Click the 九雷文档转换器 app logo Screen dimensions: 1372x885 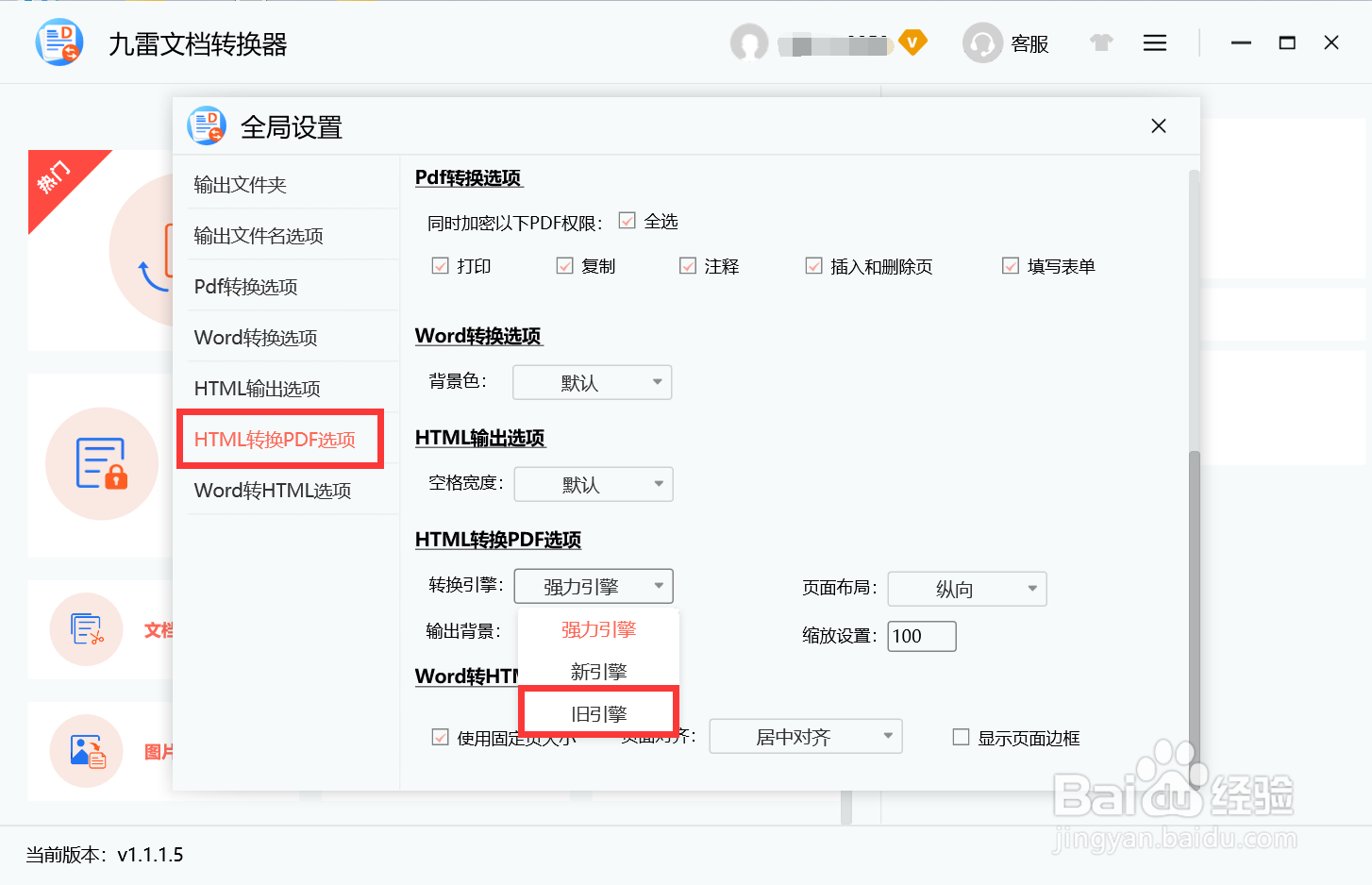click(59, 42)
